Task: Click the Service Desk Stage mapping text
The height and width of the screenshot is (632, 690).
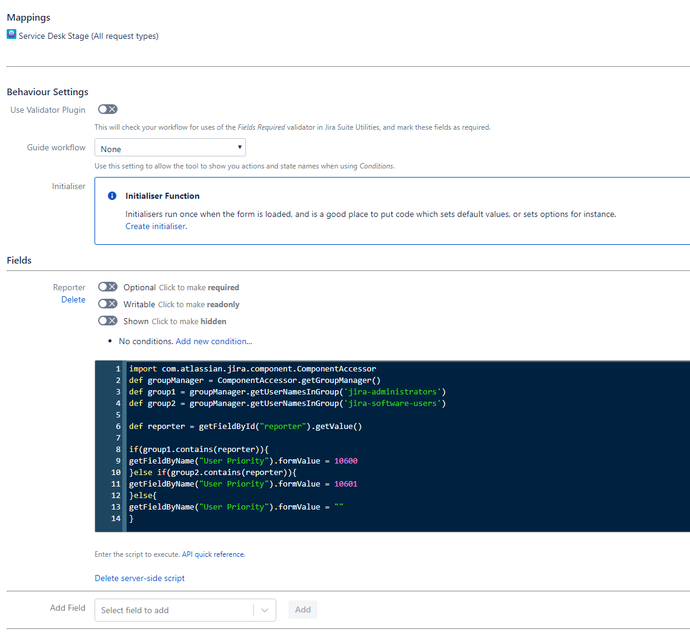Action: (88, 36)
